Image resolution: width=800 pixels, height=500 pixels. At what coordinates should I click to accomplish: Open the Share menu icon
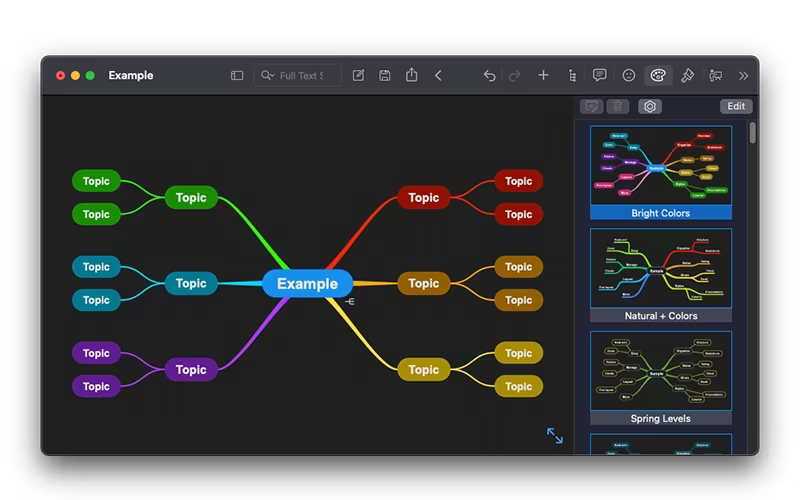412,75
